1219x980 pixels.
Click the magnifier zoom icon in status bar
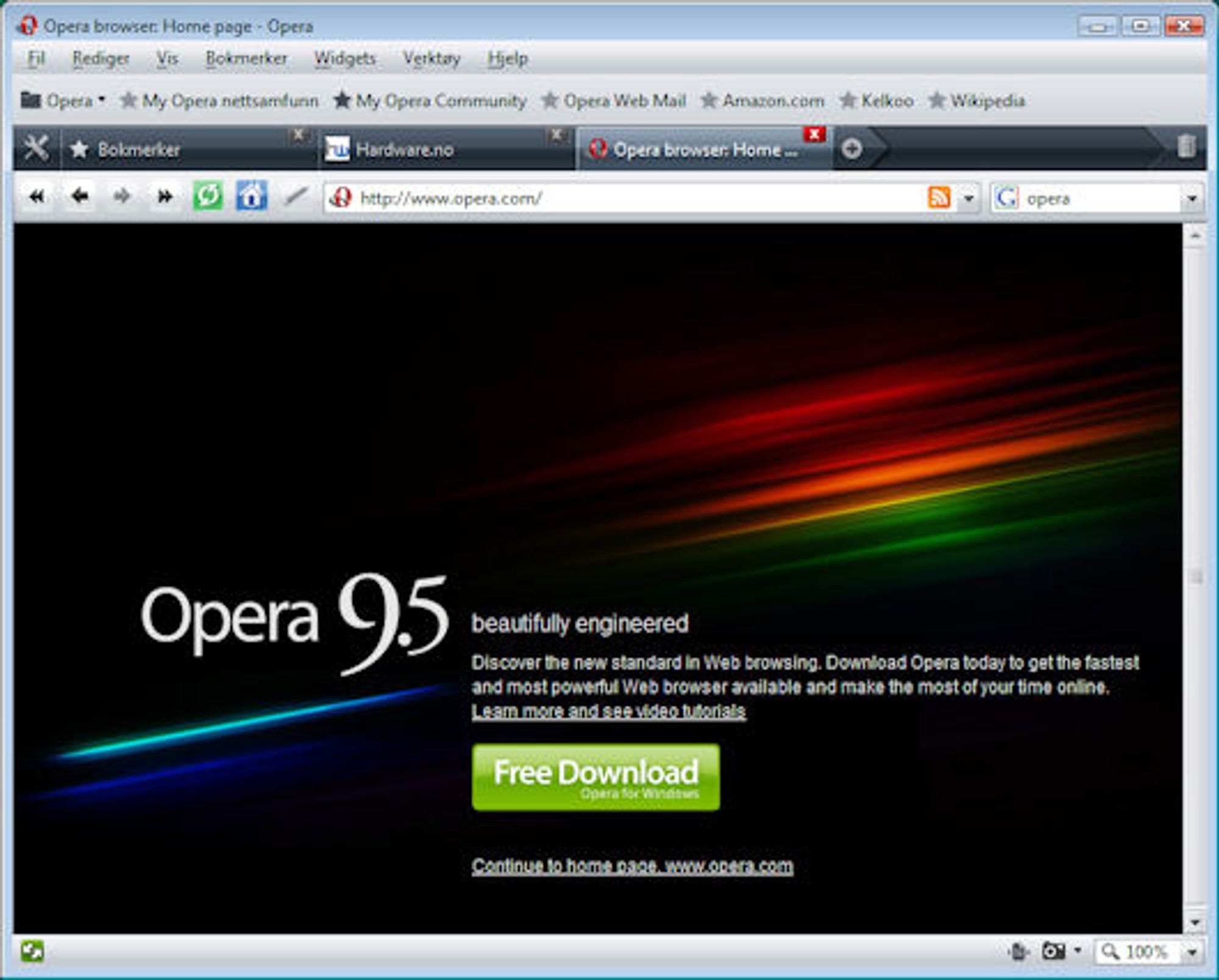1111,951
